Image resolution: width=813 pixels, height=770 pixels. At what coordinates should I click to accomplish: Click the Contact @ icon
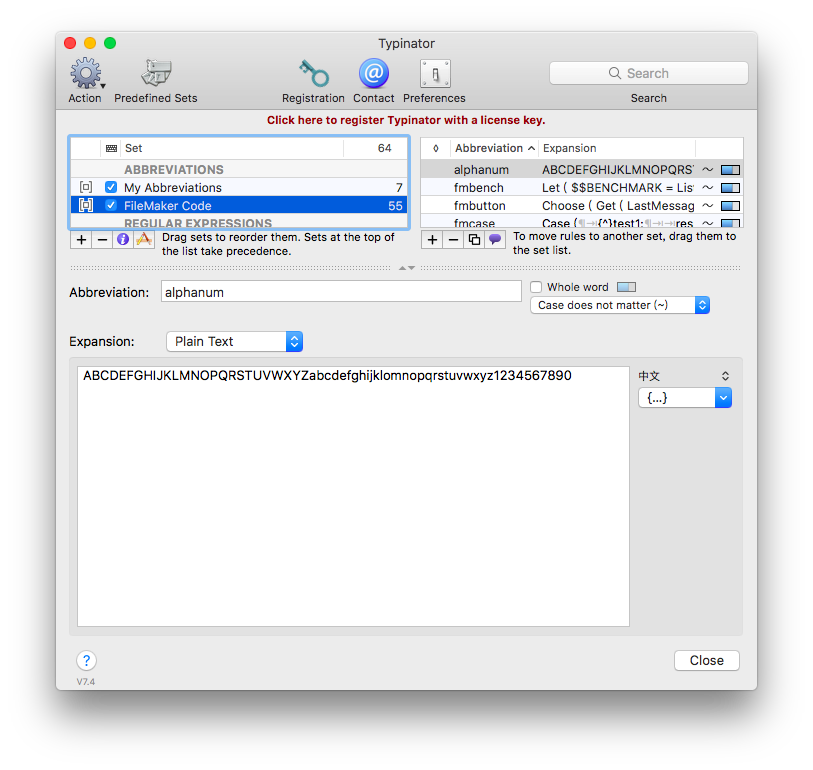[x=373, y=73]
